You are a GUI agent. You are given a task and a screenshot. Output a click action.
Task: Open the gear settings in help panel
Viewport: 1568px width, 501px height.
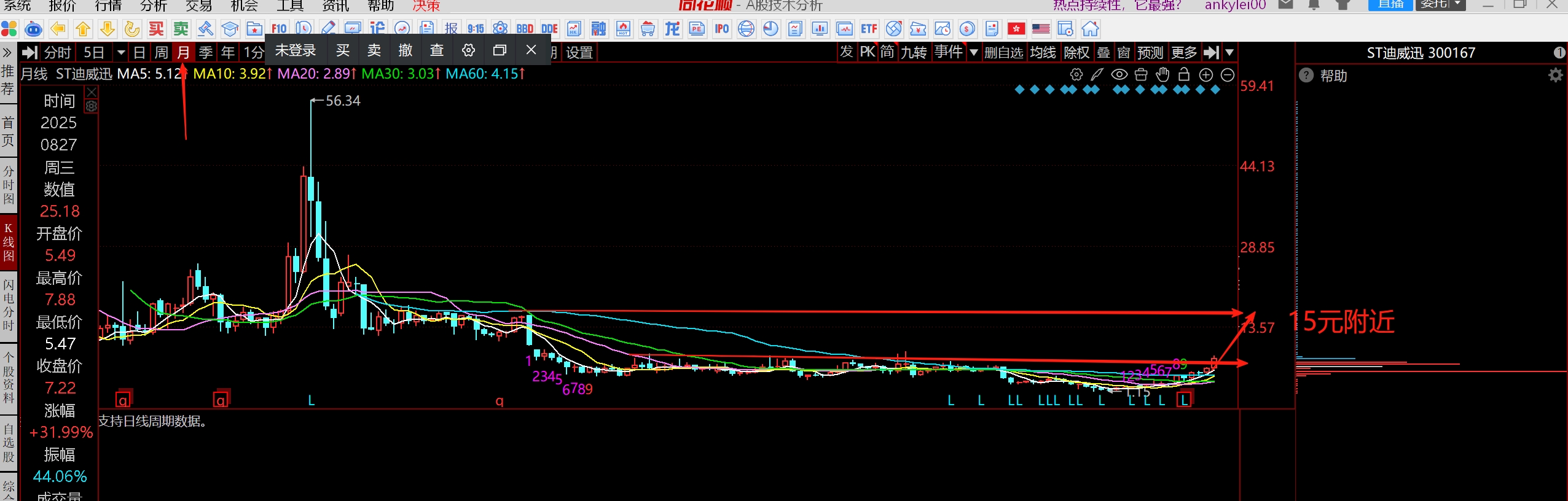point(1555,76)
